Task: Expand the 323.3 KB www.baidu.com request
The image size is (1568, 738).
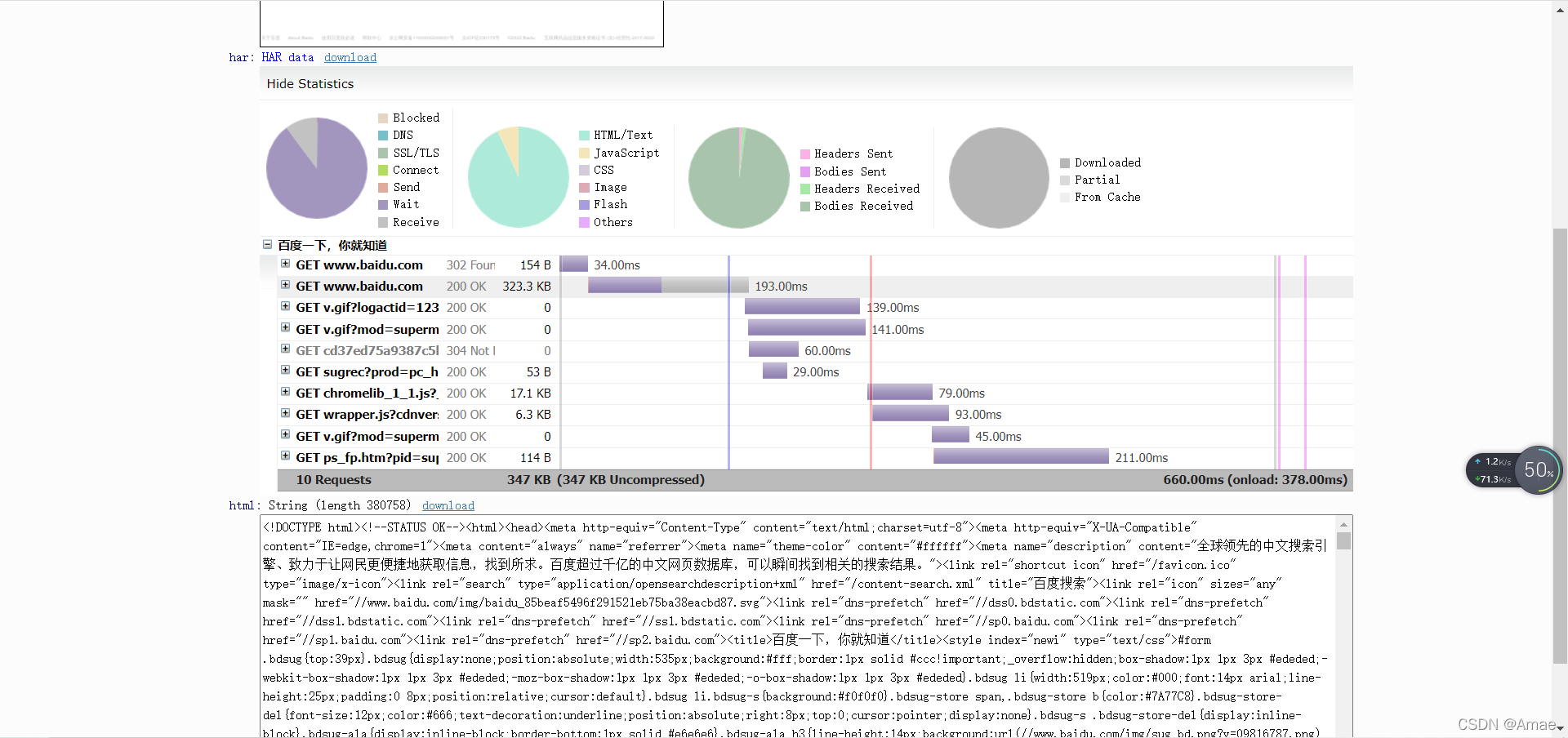Action: (x=285, y=285)
